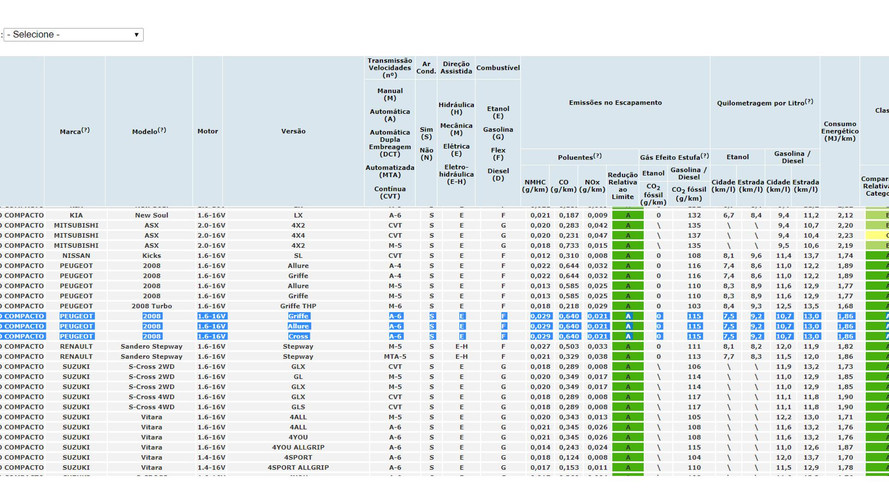Click the 'Redução Relativa ao Limite' header
The width and height of the screenshot is (889, 500).
(x=623, y=185)
